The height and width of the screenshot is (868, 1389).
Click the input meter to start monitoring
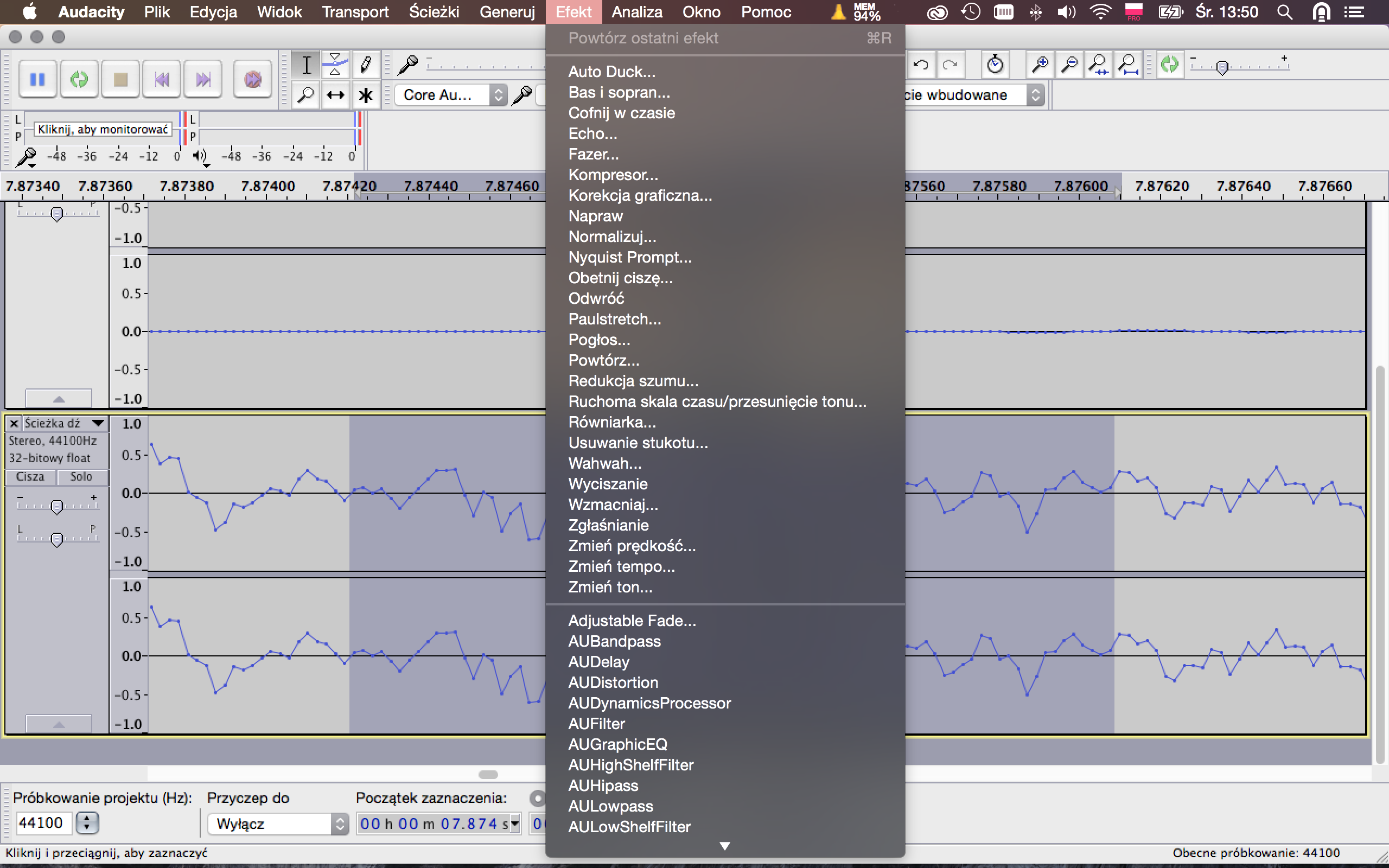[x=103, y=129]
